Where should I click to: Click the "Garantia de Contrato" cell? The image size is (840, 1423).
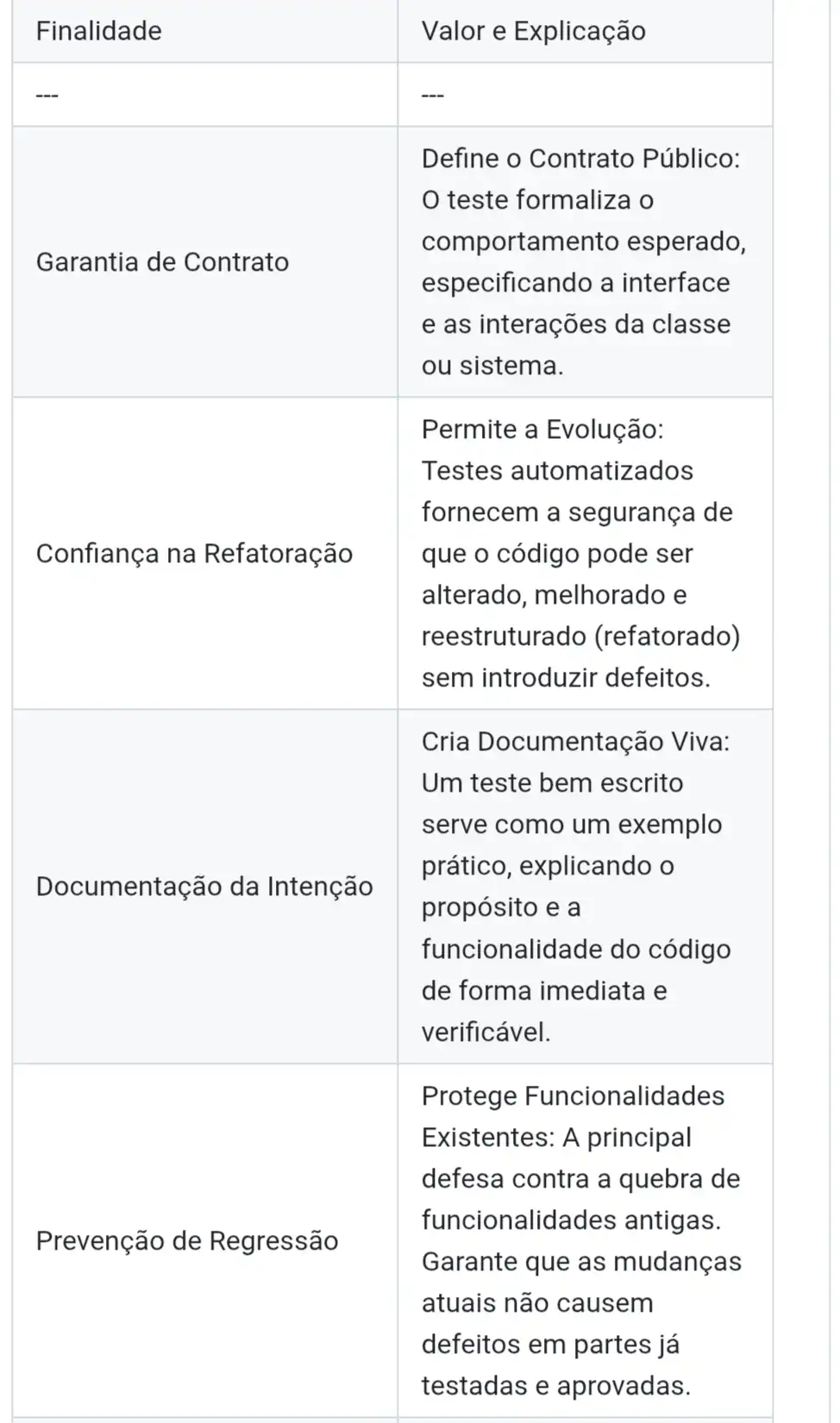[x=162, y=262]
